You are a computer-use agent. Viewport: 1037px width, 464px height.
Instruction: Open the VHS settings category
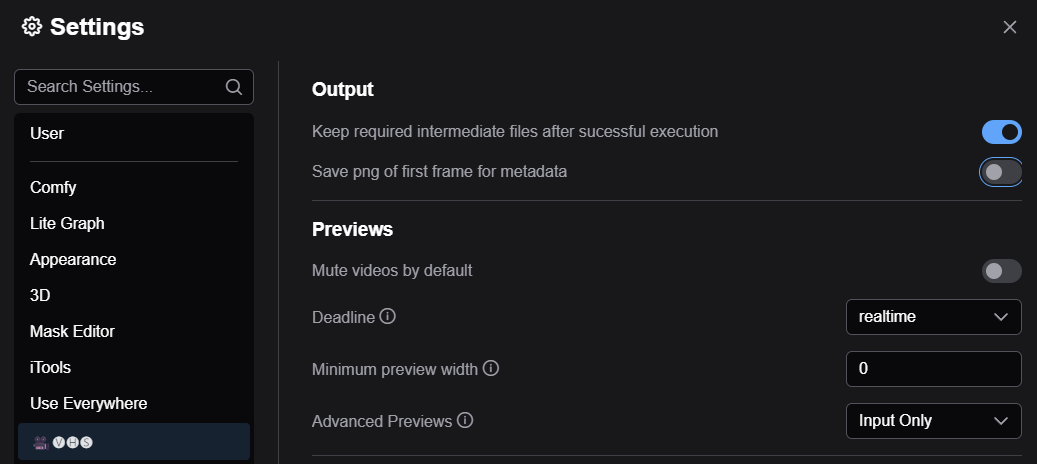(134, 441)
